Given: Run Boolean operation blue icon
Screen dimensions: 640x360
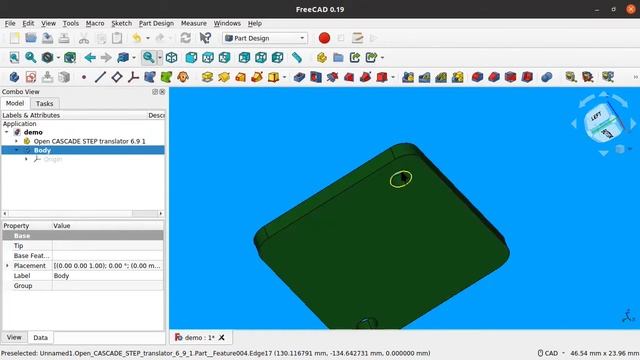Looking at the screenshot, I should click(547, 77).
